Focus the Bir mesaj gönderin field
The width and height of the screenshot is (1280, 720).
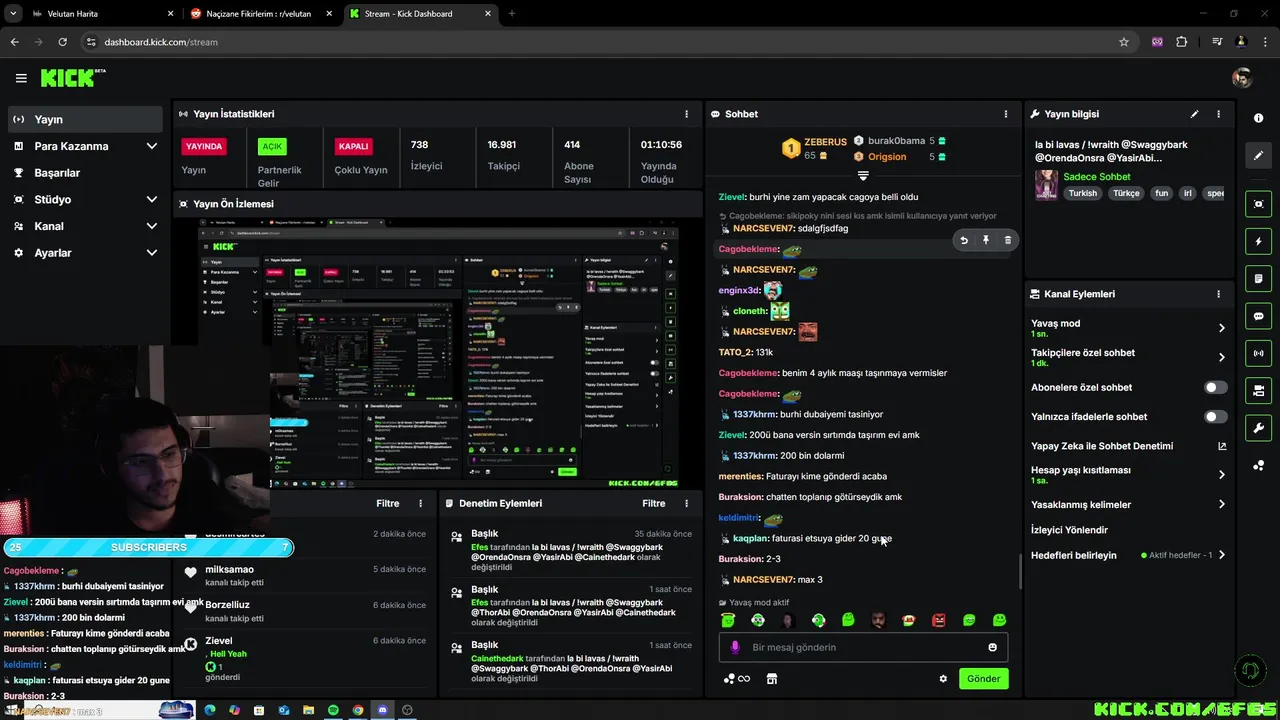[863, 647]
